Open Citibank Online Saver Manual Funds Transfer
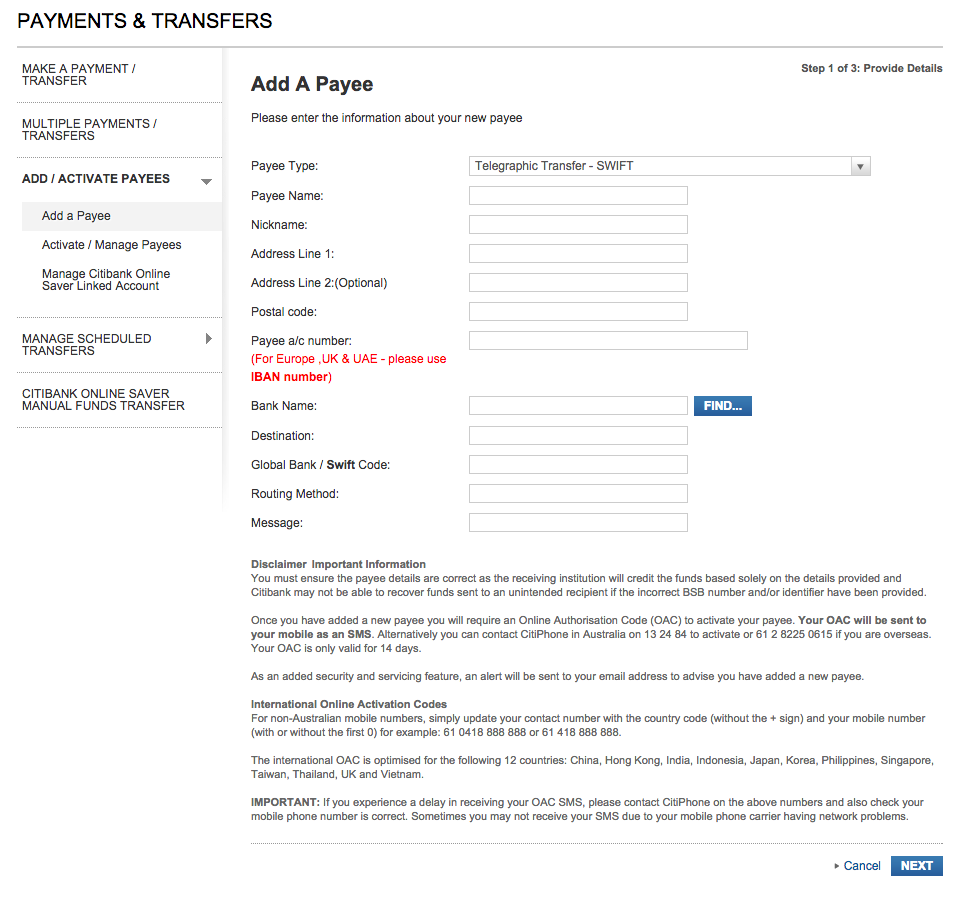Screen dimensions: 958x899 tap(103, 400)
